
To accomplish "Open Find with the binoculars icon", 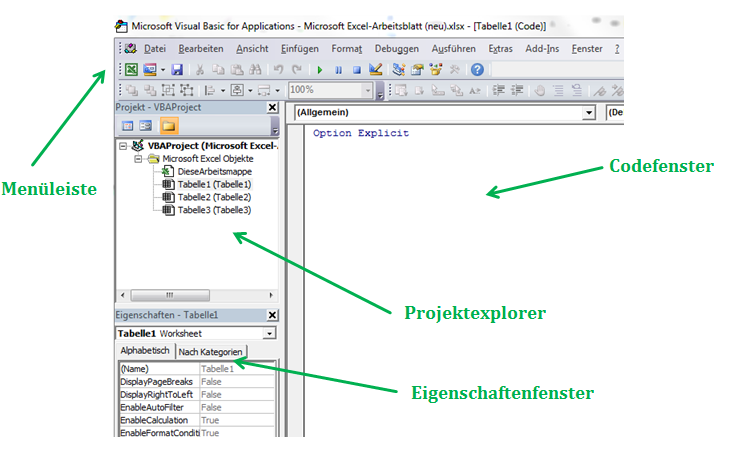I will (x=255, y=70).
